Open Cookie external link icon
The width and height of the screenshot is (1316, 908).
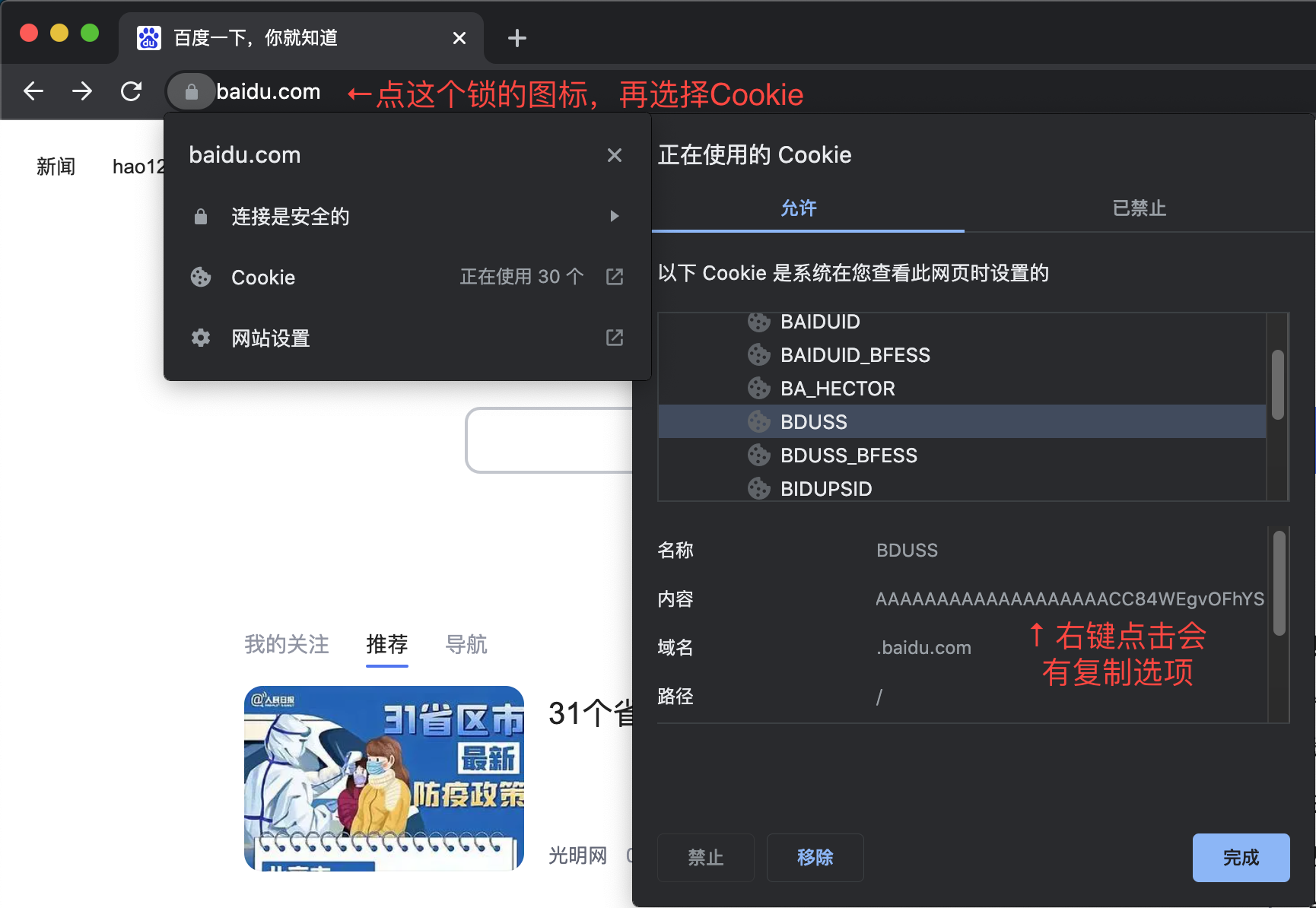click(x=615, y=277)
